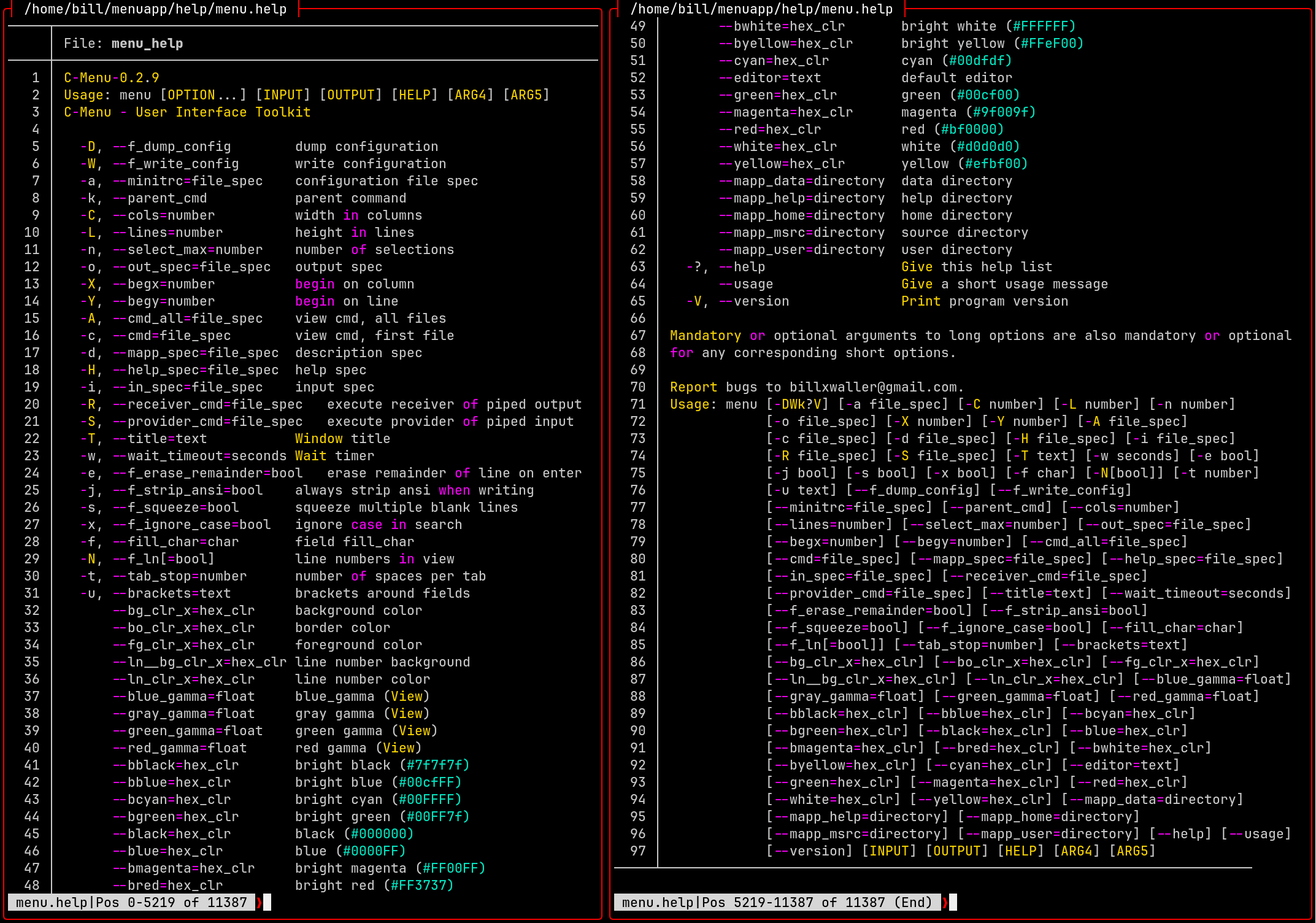Click '[ARG5]' on right pane line 97
Screen dimensions: 1316x923
1133,851
